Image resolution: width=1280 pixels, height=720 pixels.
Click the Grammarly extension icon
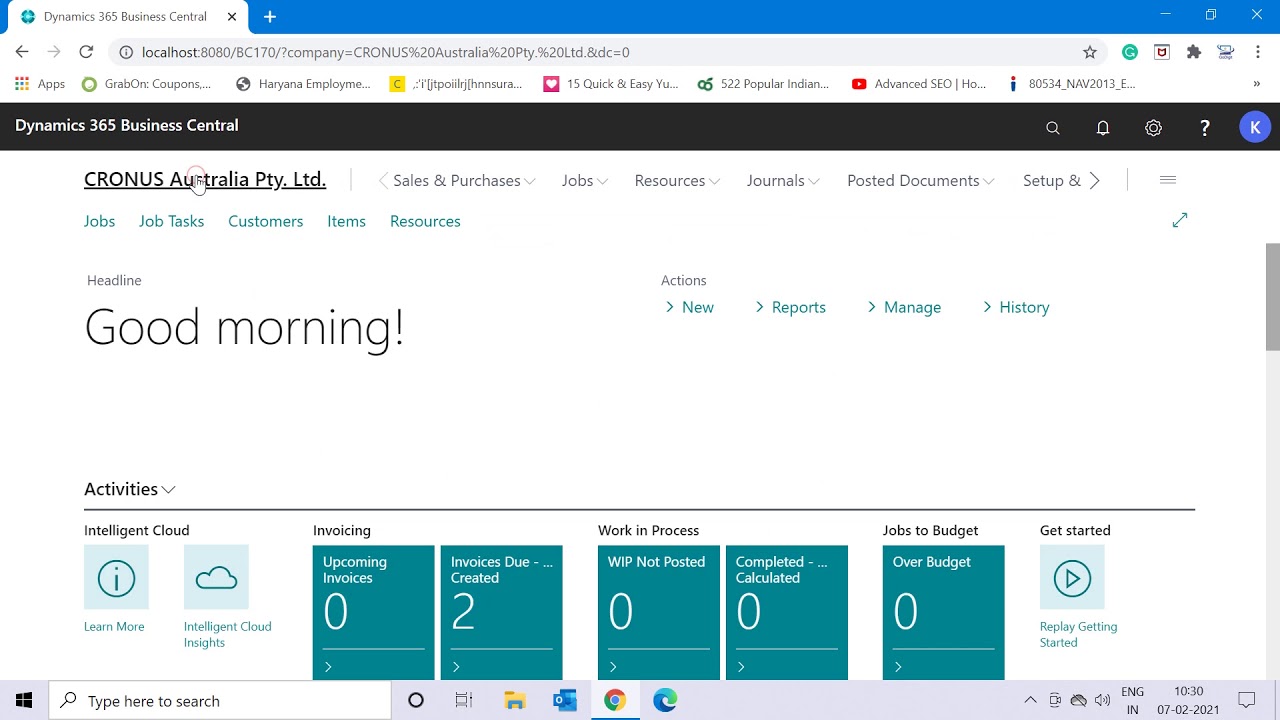(1130, 52)
